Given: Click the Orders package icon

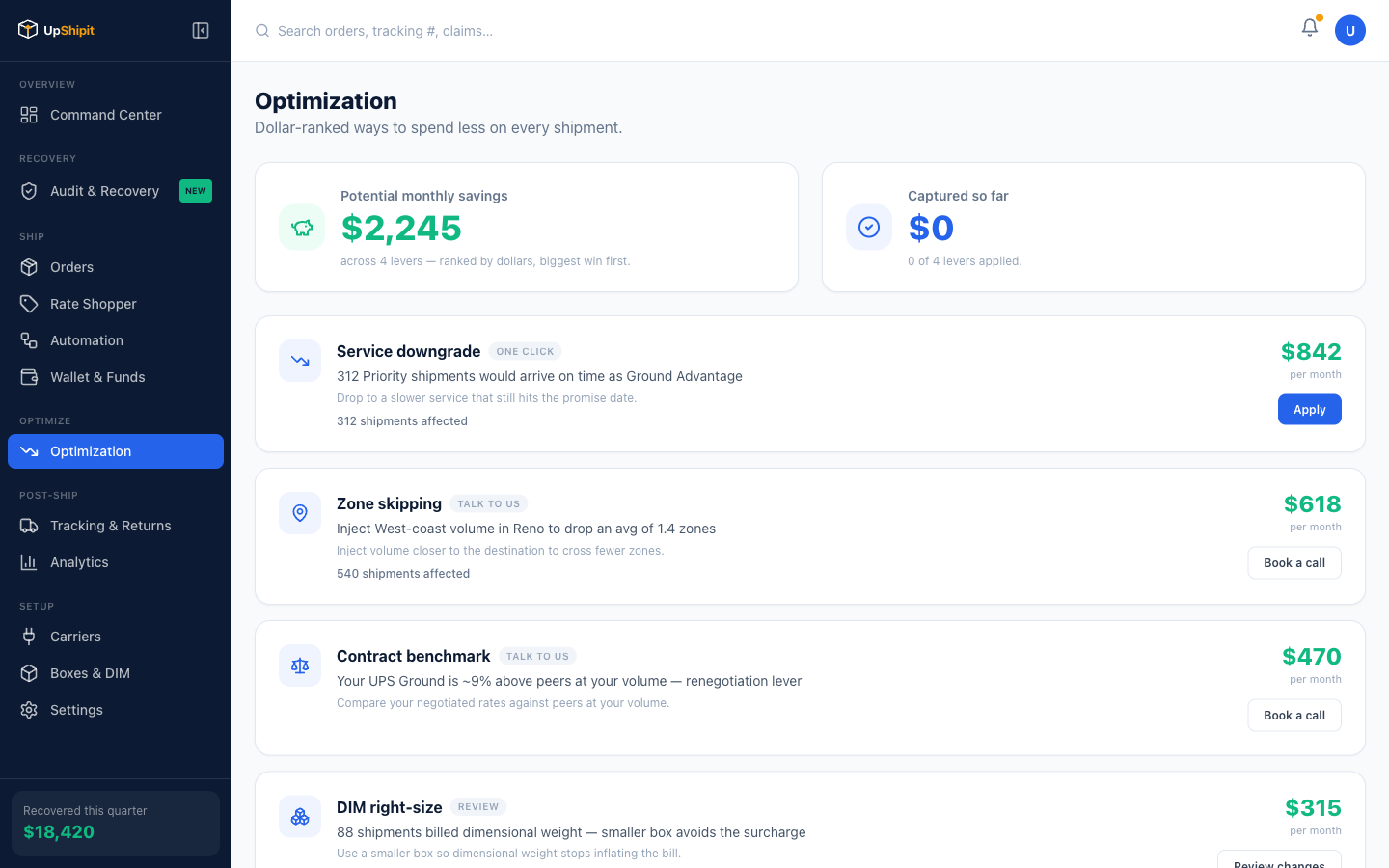Looking at the screenshot, I should click(29, 267).
